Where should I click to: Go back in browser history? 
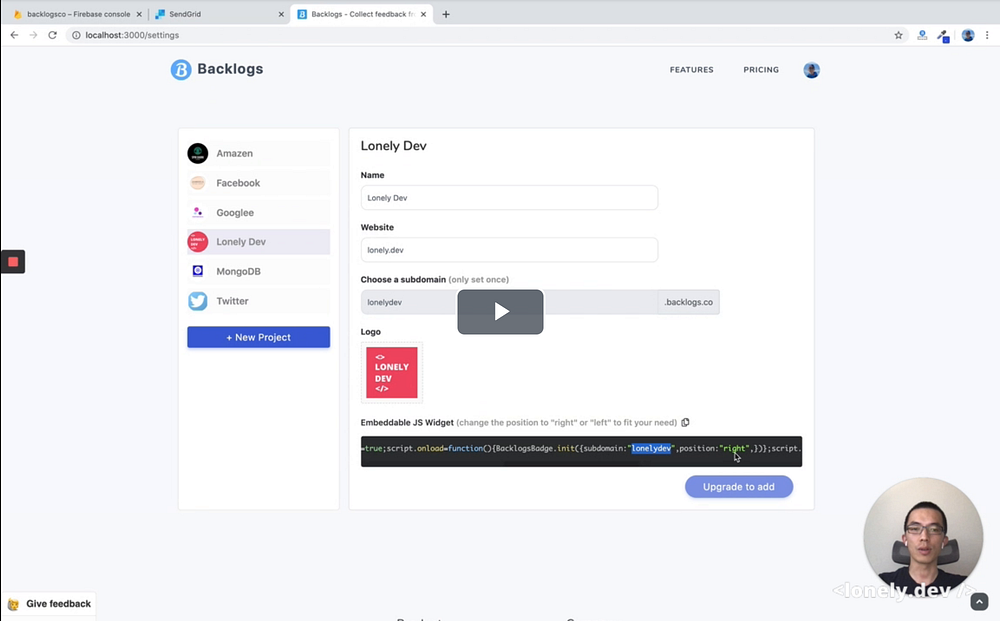point(14,35)
